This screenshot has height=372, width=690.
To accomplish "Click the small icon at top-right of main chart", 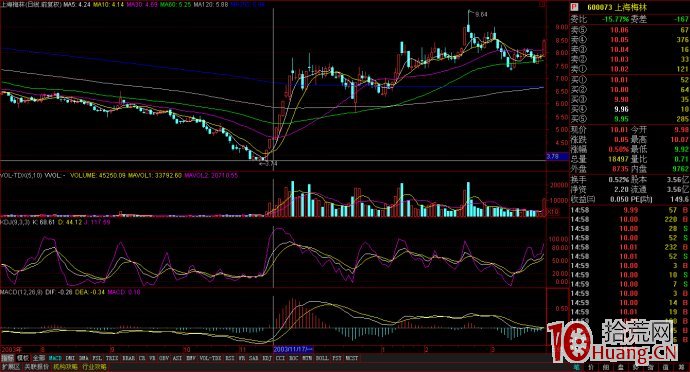I will (542, 5).
